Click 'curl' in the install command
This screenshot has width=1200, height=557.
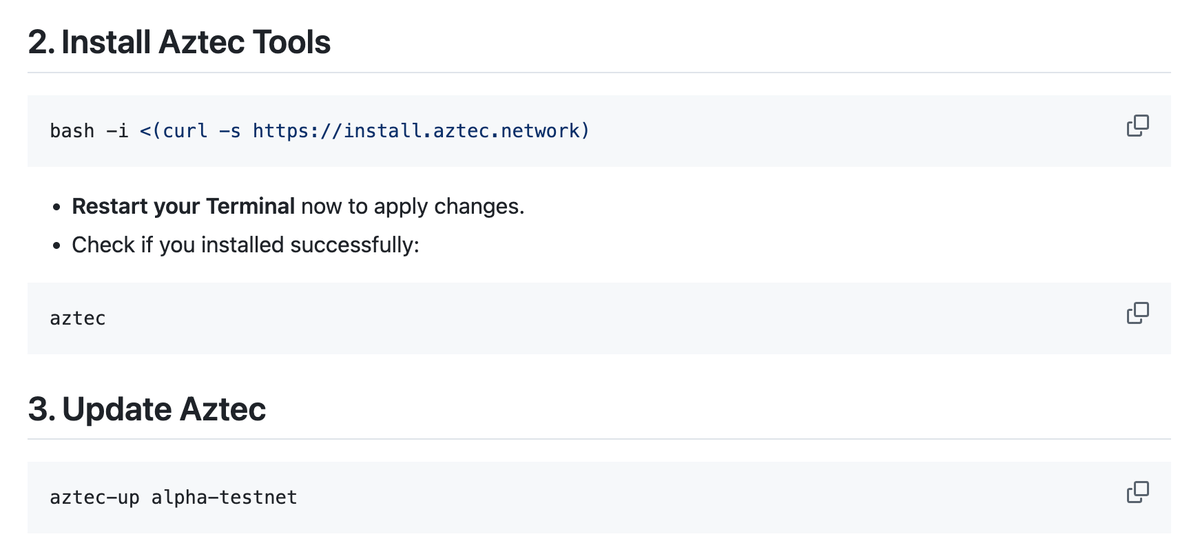(187, 131)
